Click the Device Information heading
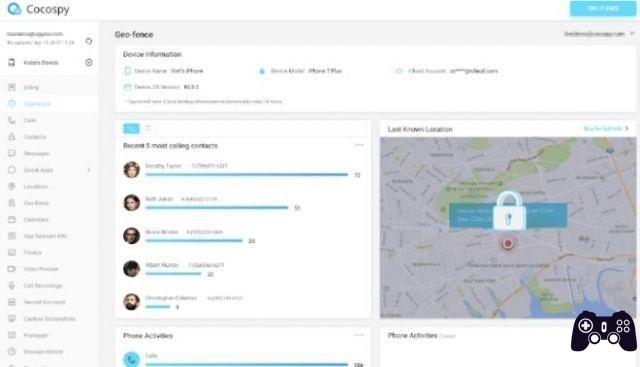Image resolution: width=640 pixels, height=367 pixels. (152, 54)
